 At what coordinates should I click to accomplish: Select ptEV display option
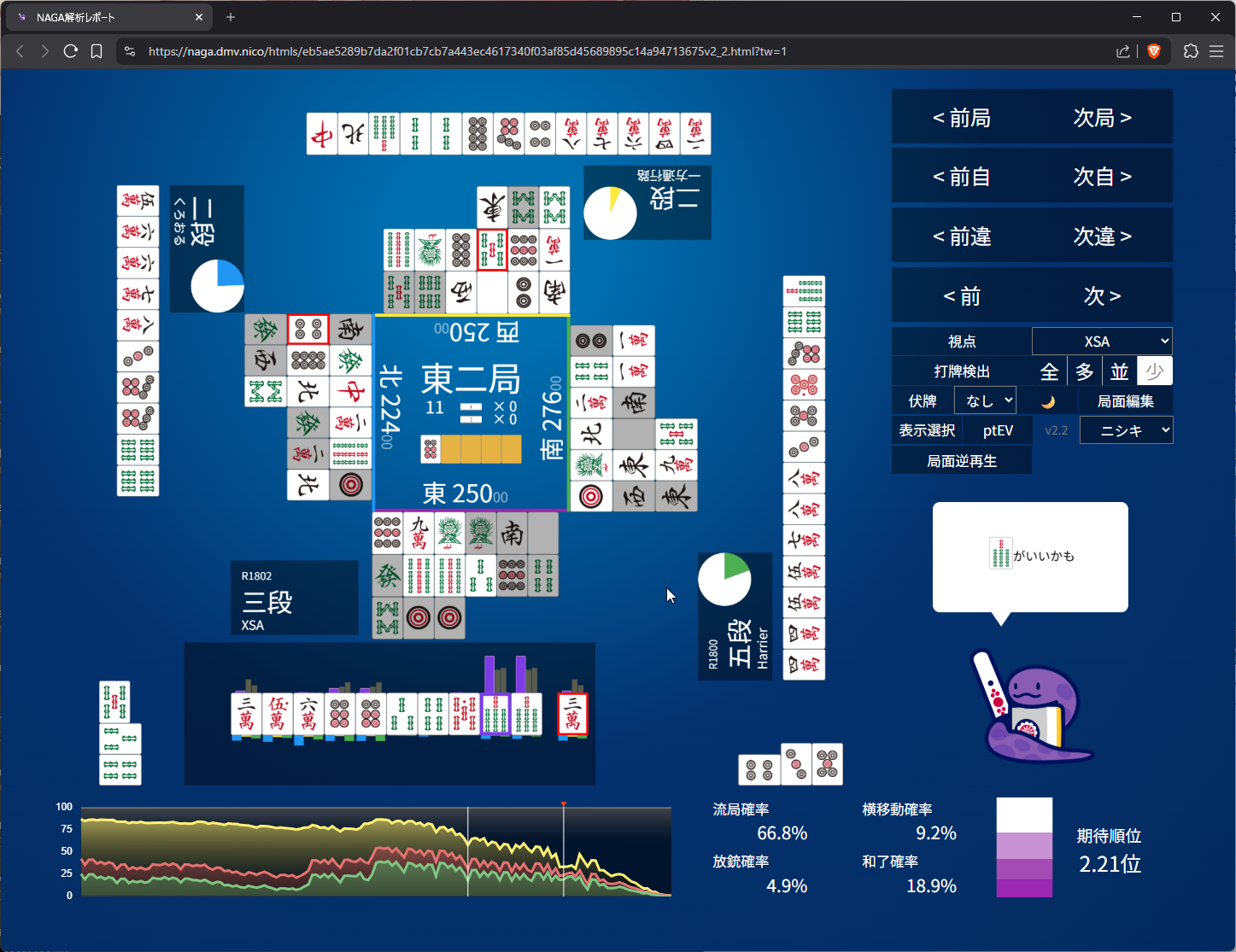[x=998, y=430]
